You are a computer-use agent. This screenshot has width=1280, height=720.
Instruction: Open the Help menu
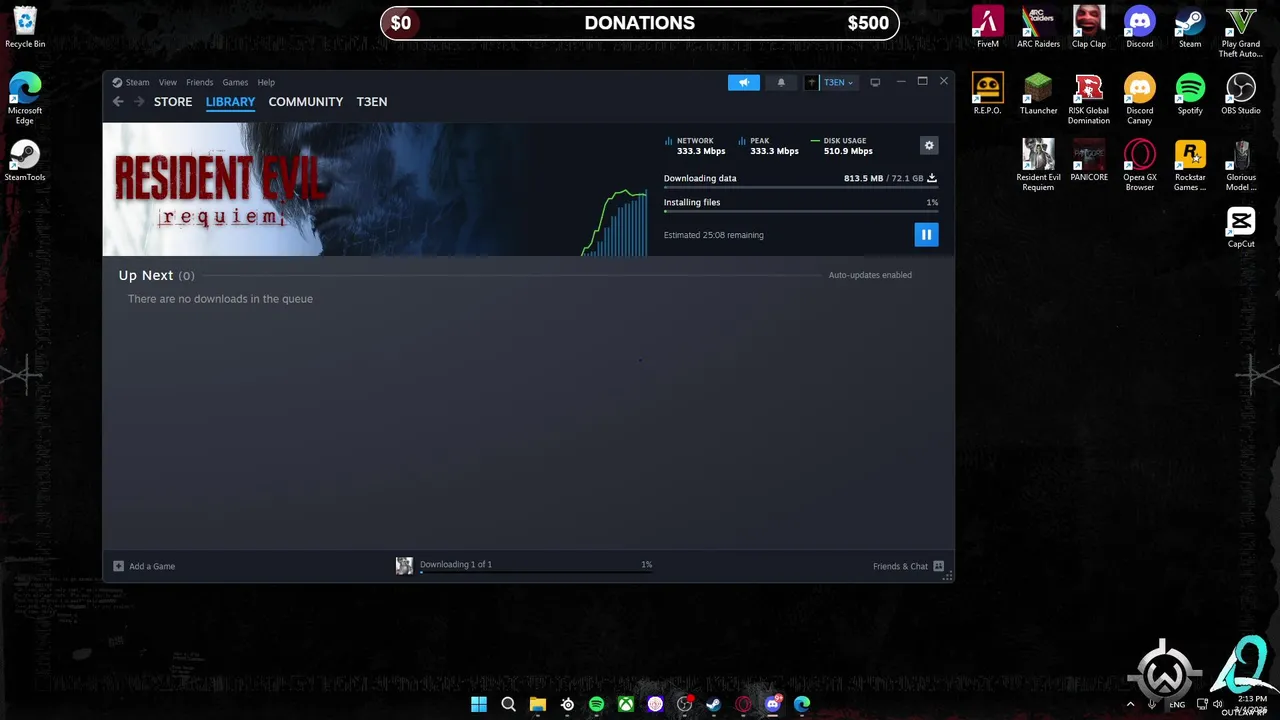266,82
